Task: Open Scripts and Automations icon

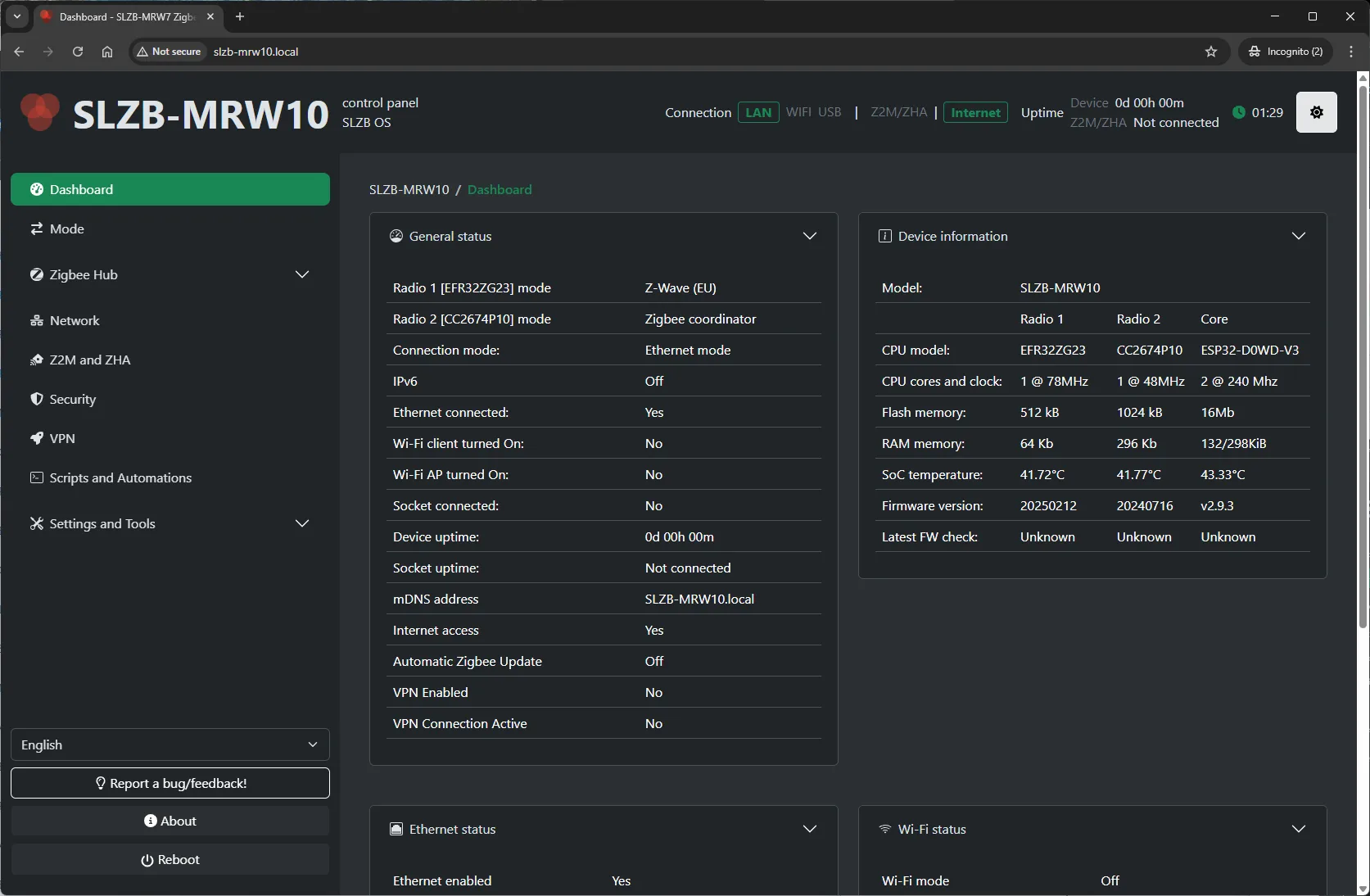Action: [x=38, y=477]
